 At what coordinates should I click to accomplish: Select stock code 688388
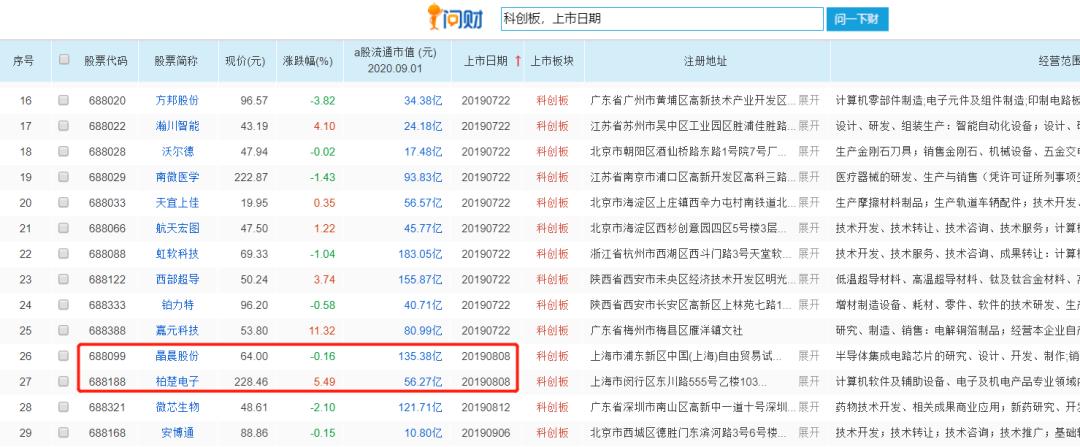tap(107, 331)
